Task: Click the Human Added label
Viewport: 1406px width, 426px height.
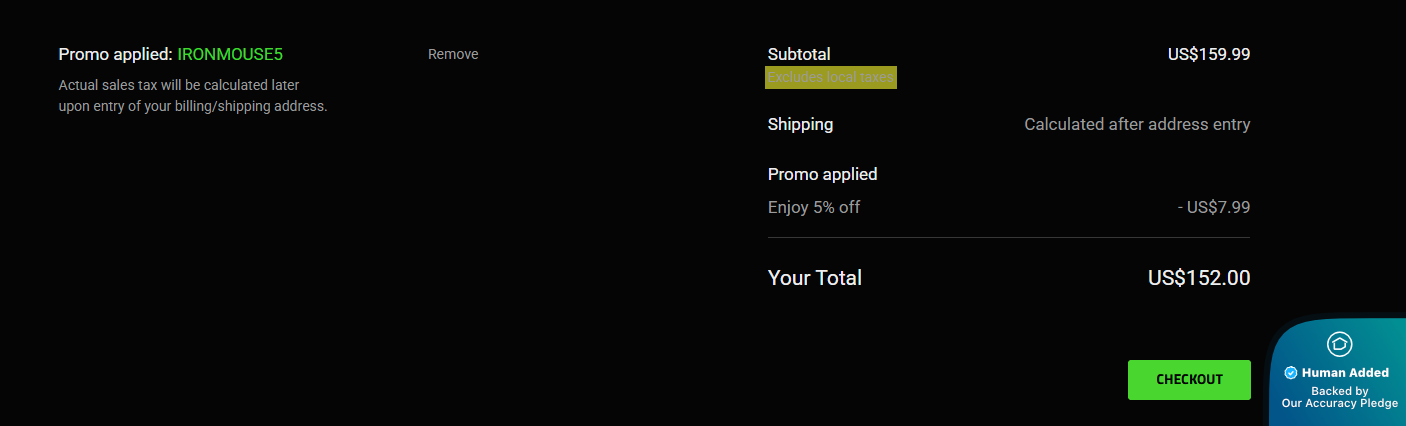Action: (1345, 373)
